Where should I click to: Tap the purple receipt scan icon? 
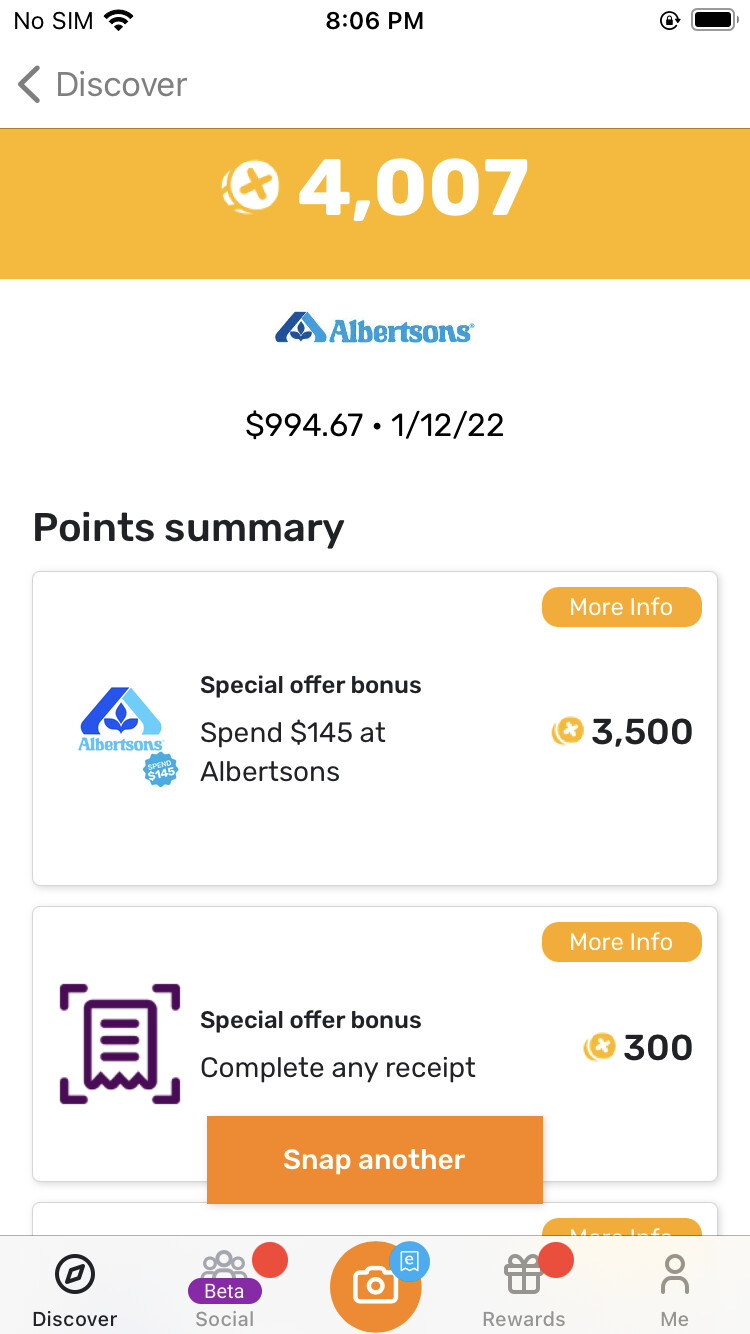[120, 1044]
